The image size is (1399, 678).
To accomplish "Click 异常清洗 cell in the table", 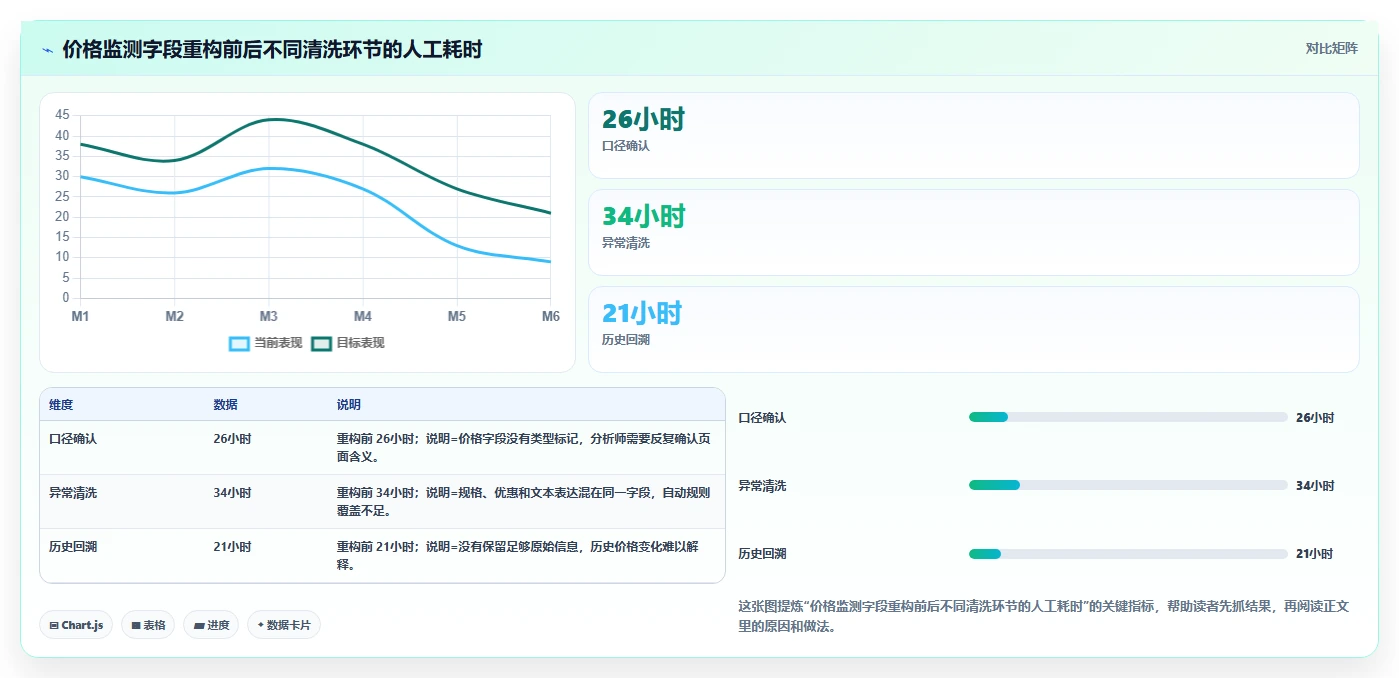I will click(x=73, y=493).
